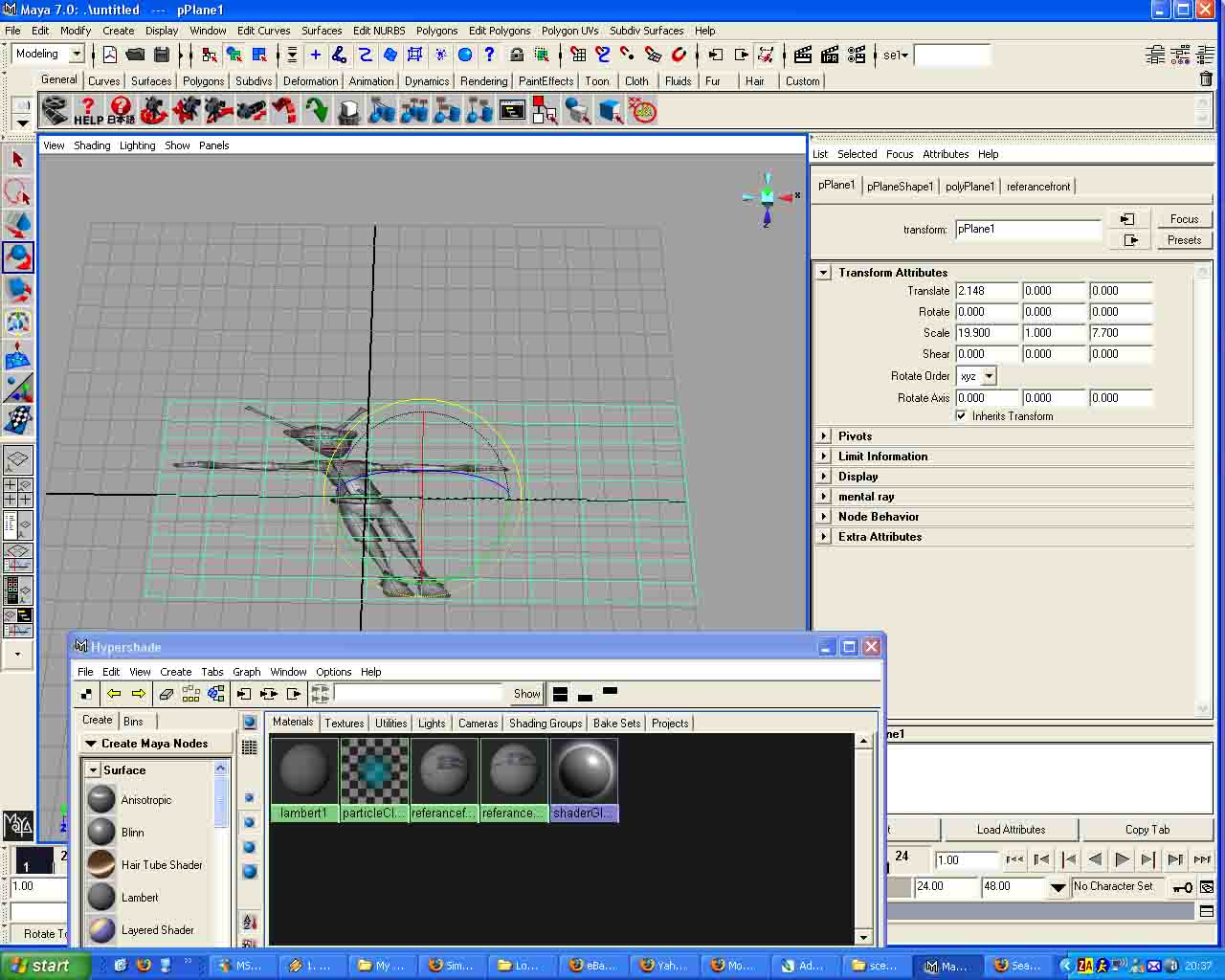The image size is (1225, 980).
Task: Select the particleCl... material swatch
Action: point(374,779)
